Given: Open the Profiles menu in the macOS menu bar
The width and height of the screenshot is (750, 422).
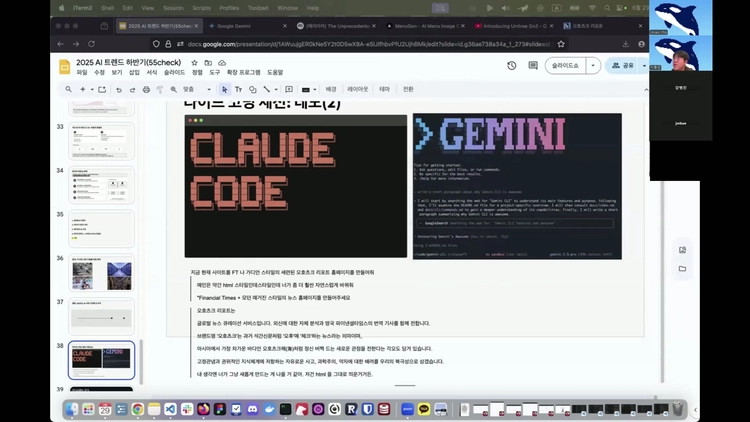Looking at the screenshot, I should coord(229,8).
